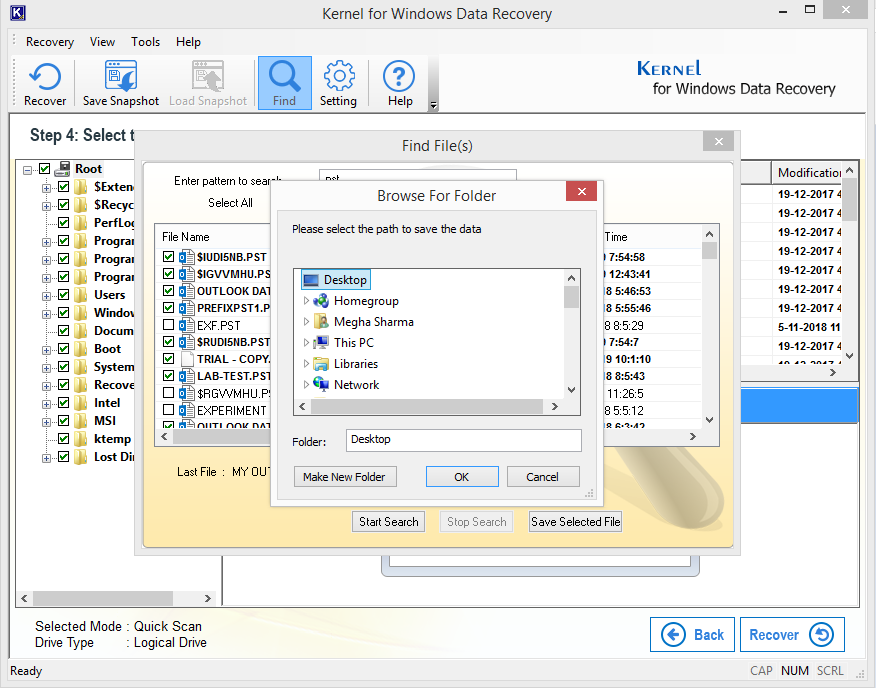The height and width of the screenshot is (688, 876).
Task: Click the Kernel app icon in title bar
Action: (x=17, y=13)
